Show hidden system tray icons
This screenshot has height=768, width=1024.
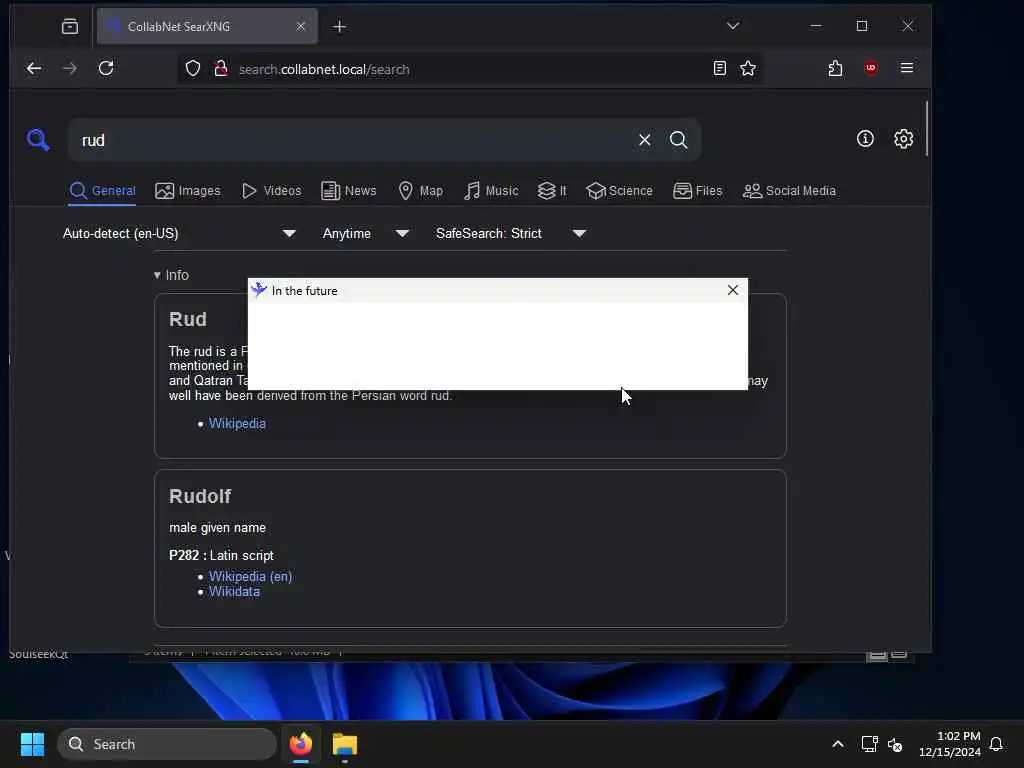coord(838,744)
